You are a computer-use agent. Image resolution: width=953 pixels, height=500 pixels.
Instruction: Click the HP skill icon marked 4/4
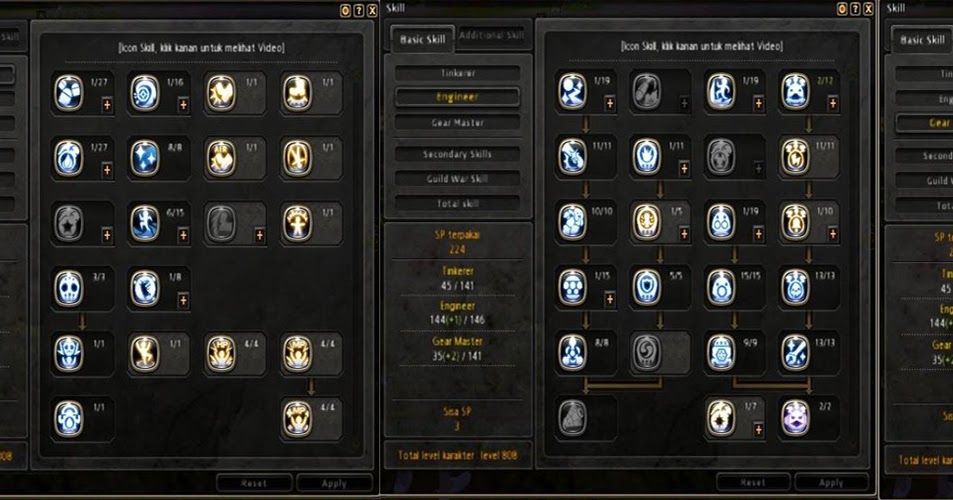pyautogui.click(x=221, y=353)
